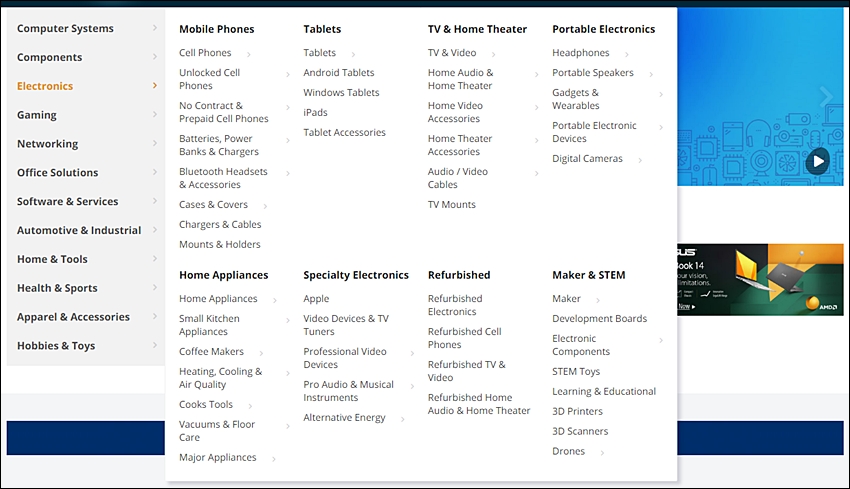Expand Drones submenu chevron
Viewport: 850px width, 489px height.
(602, 452)
